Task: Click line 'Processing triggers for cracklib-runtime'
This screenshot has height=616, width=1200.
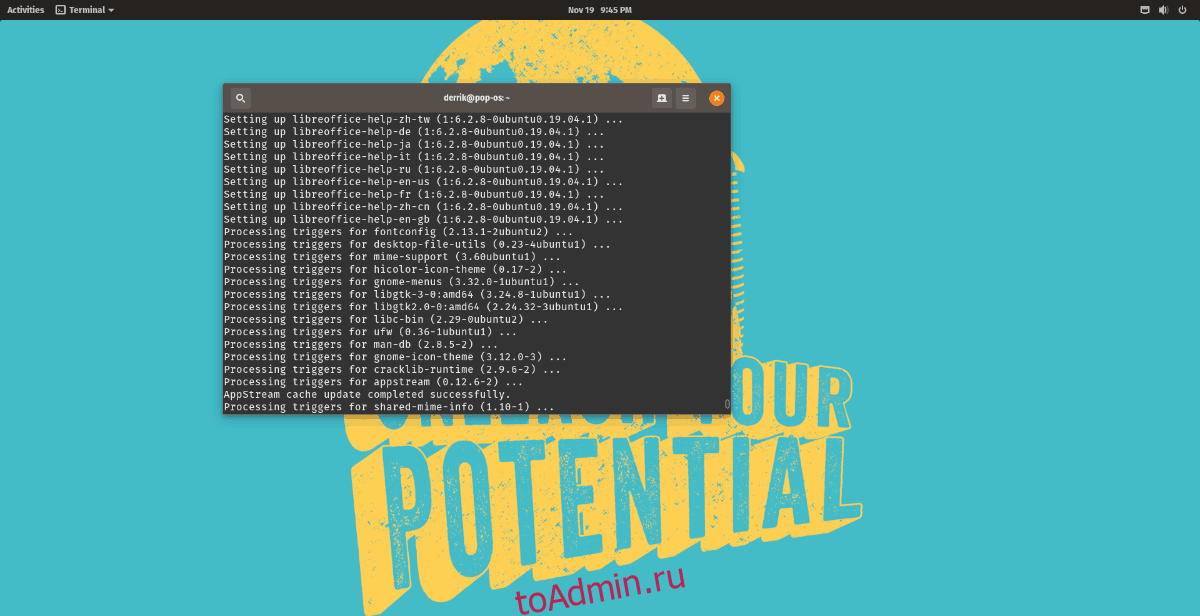Action: tap(392, 370)
